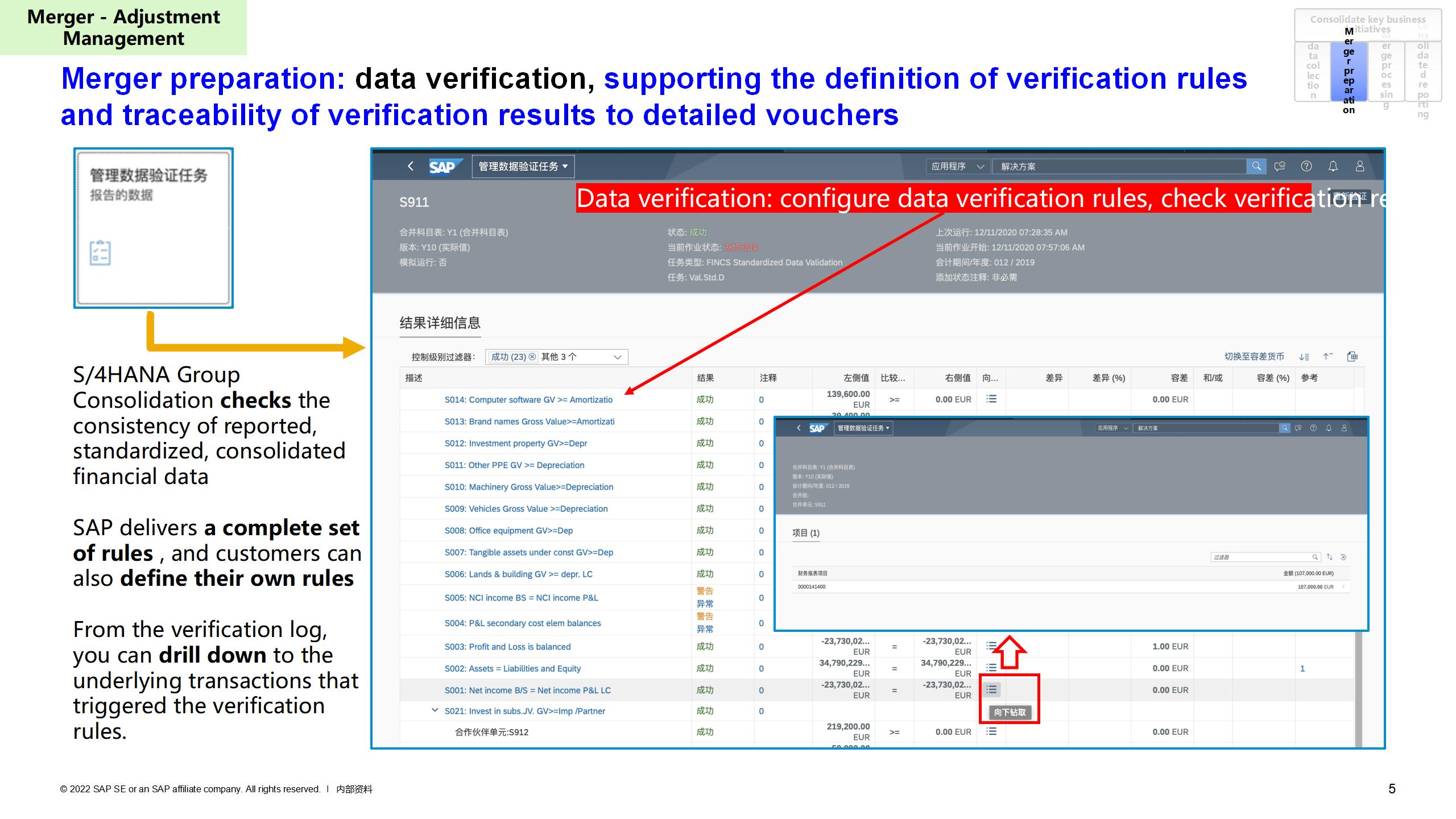Click the 切换至容差货币 link
Screen dimensions: 1456x819
pos(1254,357)
